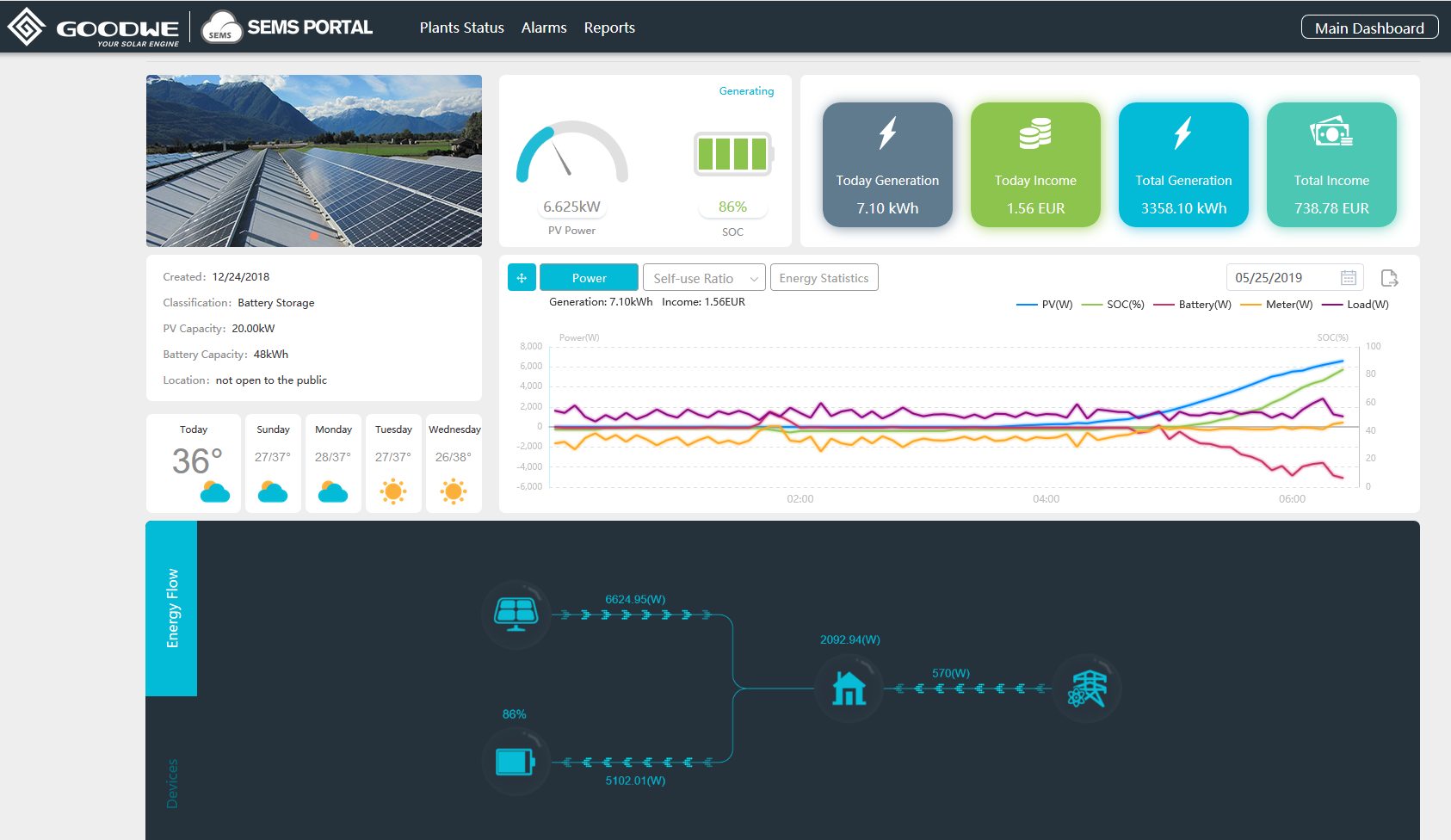Click the orange carousel dot on plant photo
Image resolution: width=1451 pixels, height=840 pixels.
tap(314, 236)
